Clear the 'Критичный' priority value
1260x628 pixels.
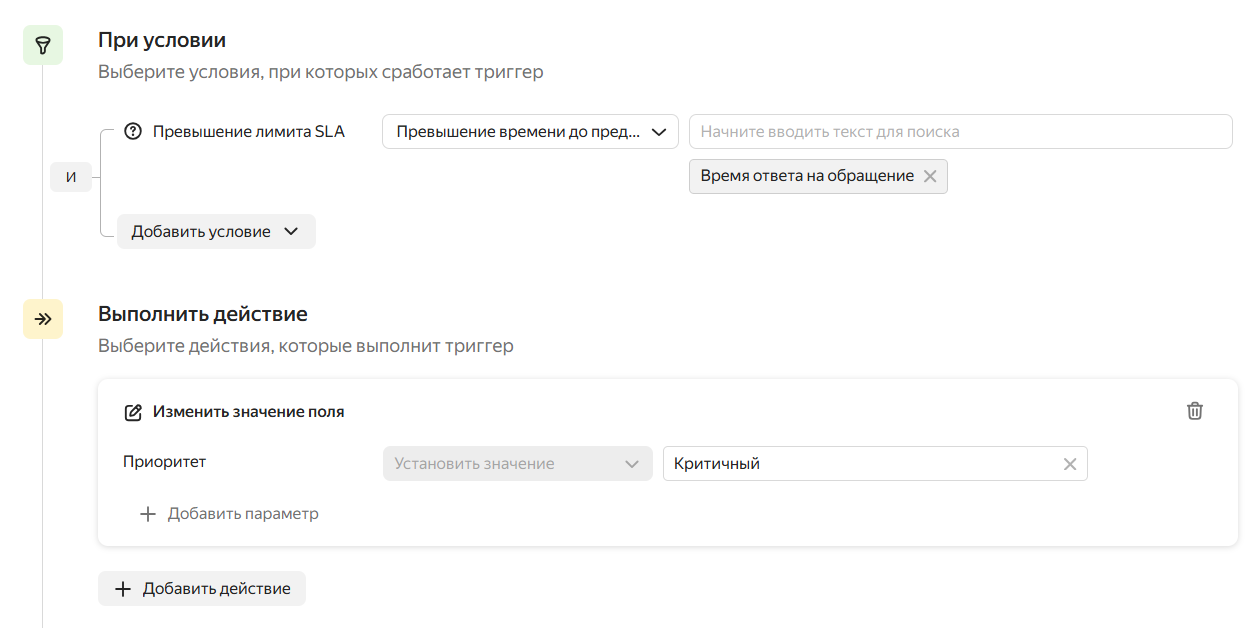1069,464
